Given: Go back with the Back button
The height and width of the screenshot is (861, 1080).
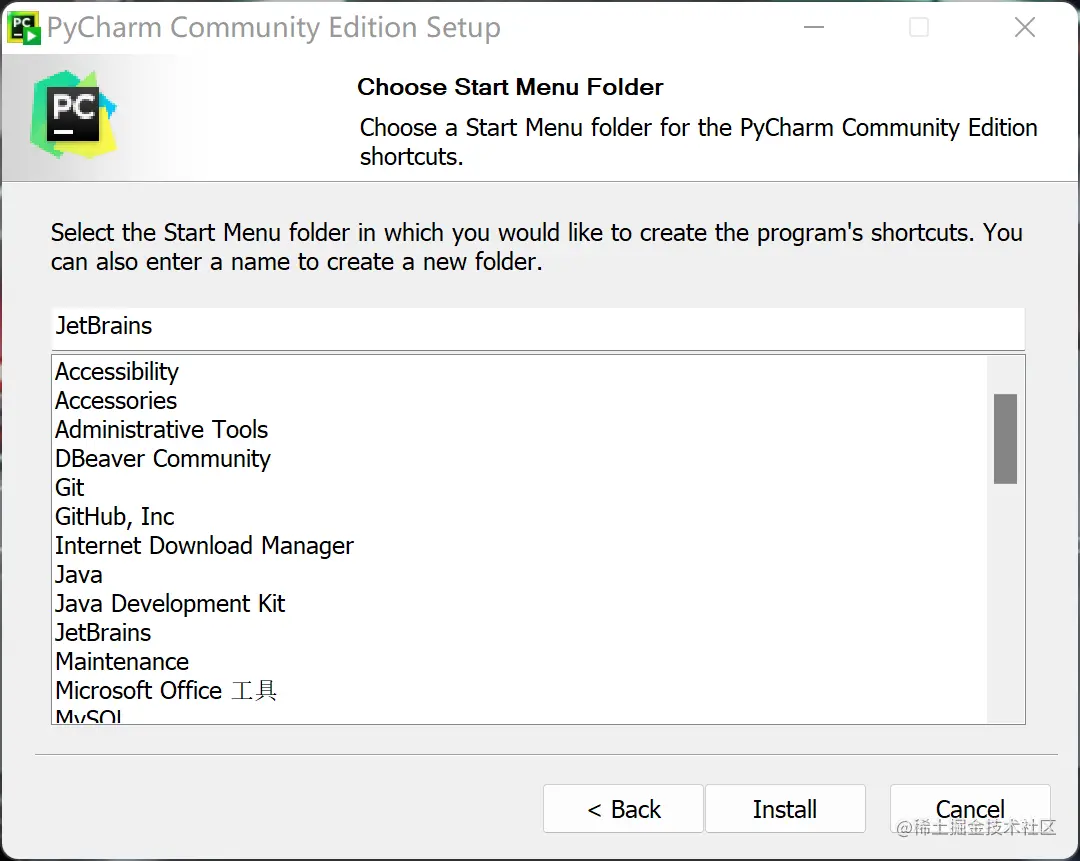Looking at the screenshot, I should click(x=624, y=809).
